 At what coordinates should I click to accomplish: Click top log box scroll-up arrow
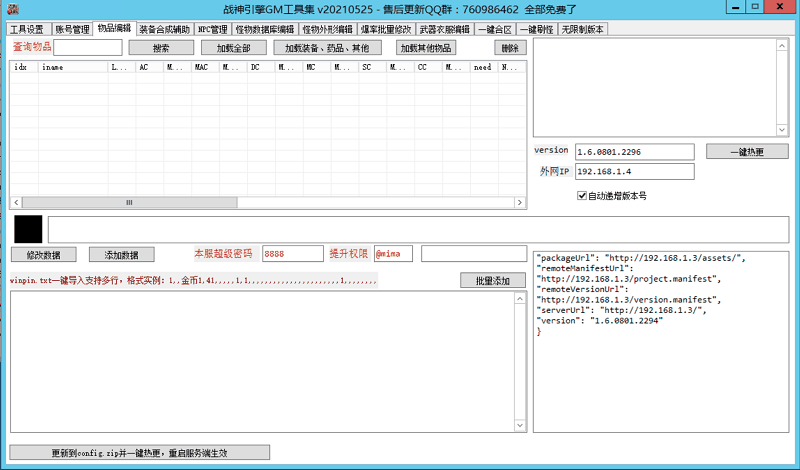[x=782, y=45]
